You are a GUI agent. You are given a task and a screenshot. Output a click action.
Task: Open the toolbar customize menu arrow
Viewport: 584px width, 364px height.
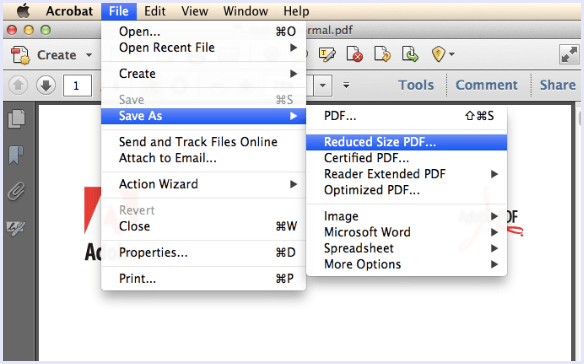pyautogui.click(x=346, y=85)
